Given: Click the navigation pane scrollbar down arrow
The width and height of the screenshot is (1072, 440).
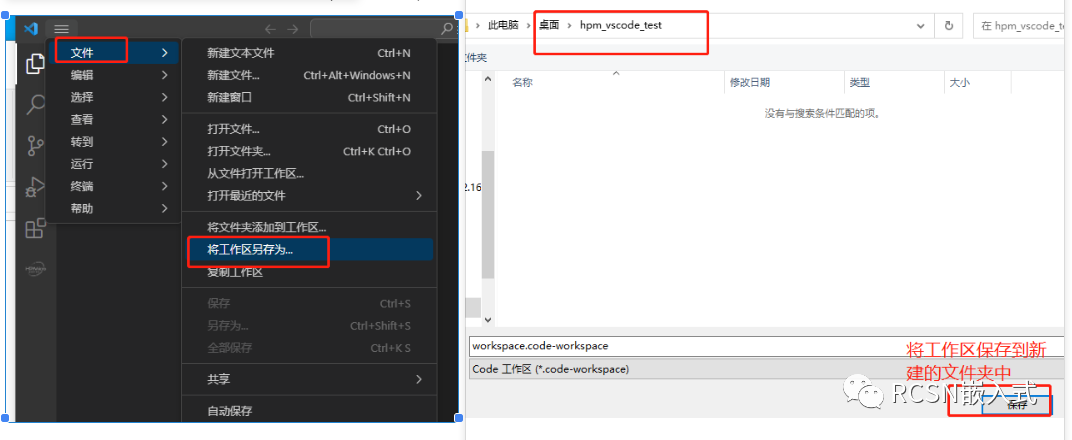Looking at the screenshot, I should pyautogui.click(x=488, y=320).
